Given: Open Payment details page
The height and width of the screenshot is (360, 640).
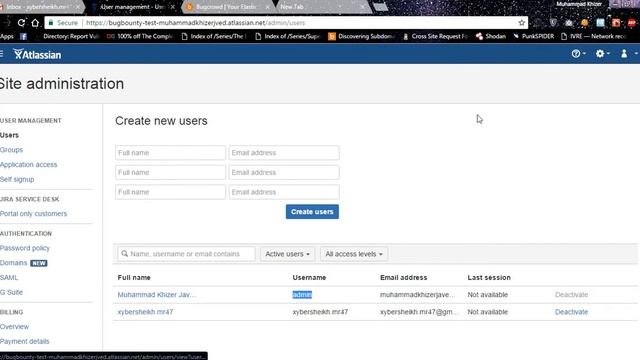Looking at the screenshot, I should 24,341.
